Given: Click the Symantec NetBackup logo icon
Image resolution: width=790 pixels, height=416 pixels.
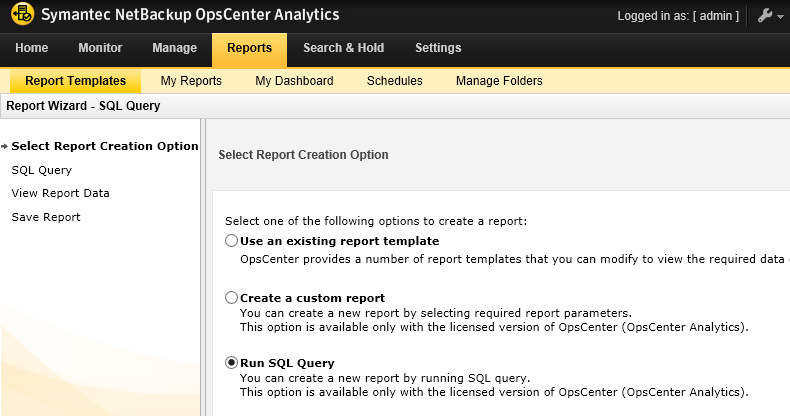Looking at the screenshot, I should 23,14.
